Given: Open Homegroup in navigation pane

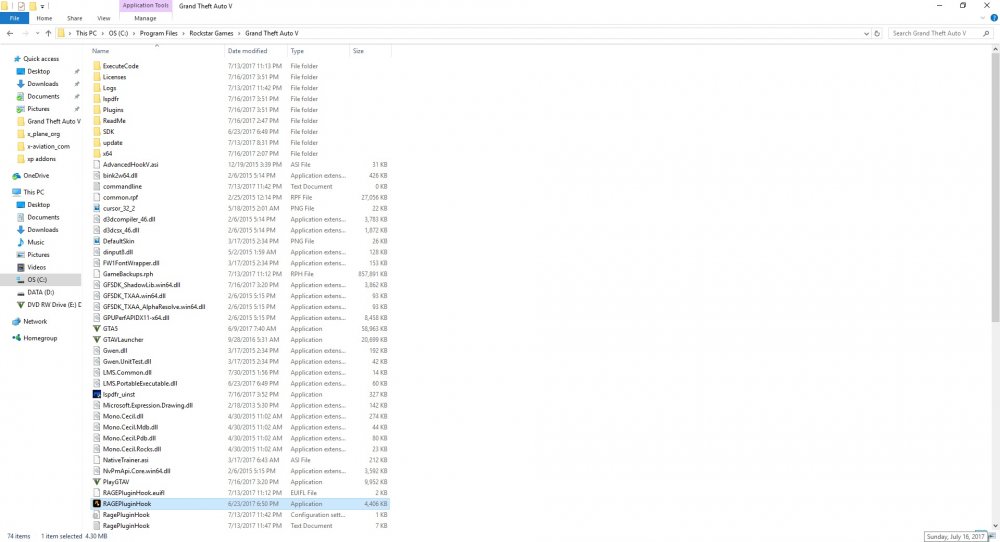Looking at the screenshot, I should click(40, 338).
